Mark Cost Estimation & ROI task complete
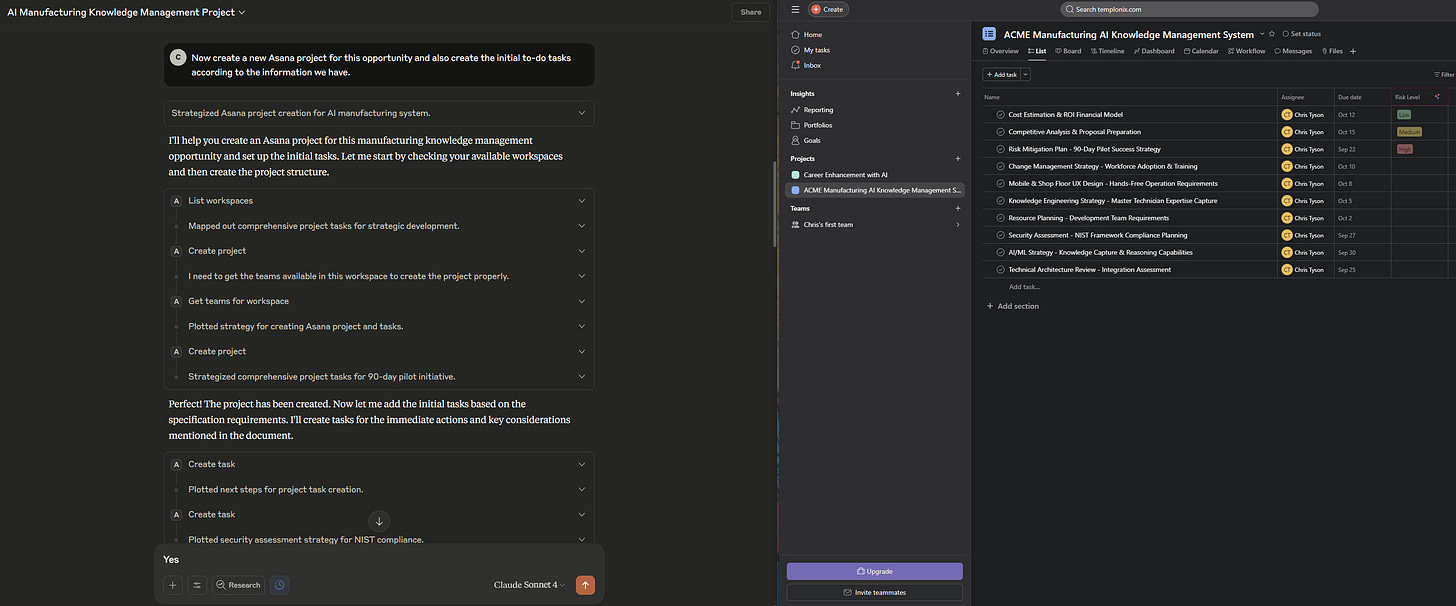1456x606 pixels. 1000,114
